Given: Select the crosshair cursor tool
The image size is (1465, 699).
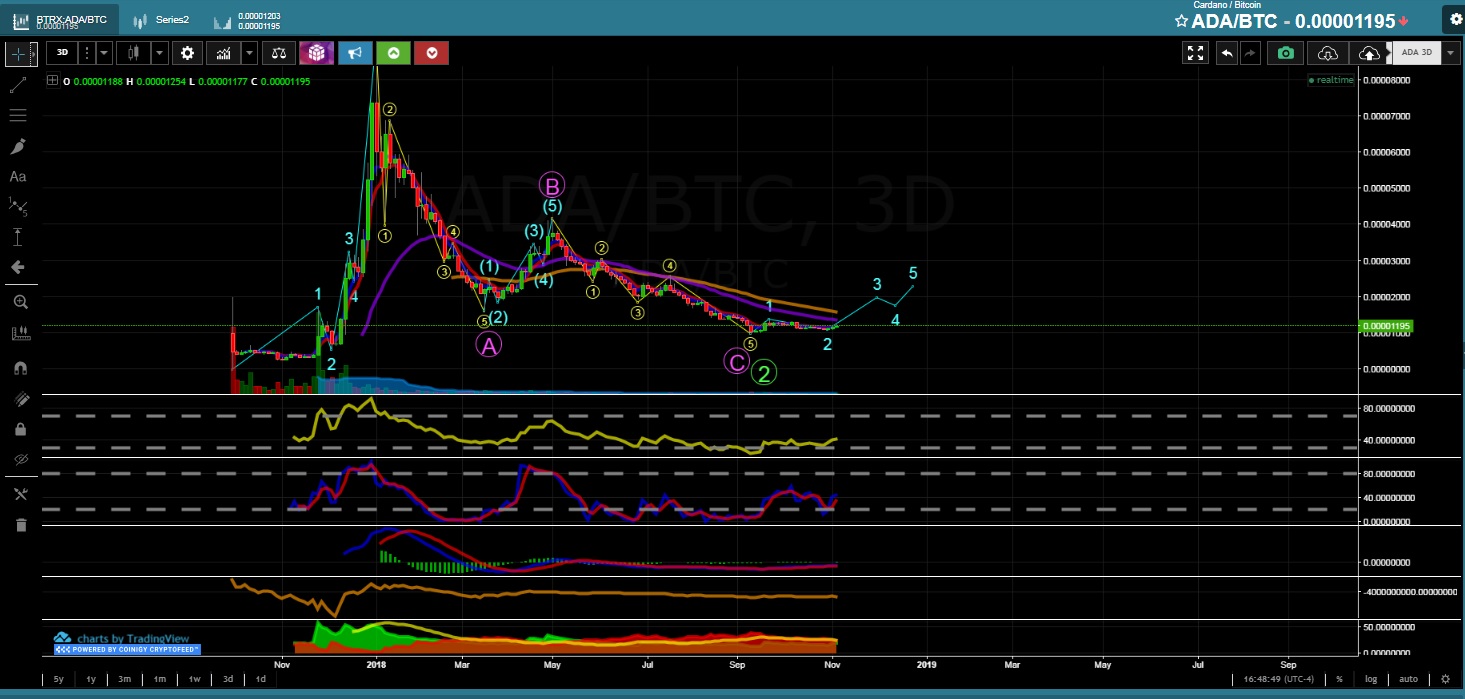Looking at the screenshot, I should [x=18, y=53].
